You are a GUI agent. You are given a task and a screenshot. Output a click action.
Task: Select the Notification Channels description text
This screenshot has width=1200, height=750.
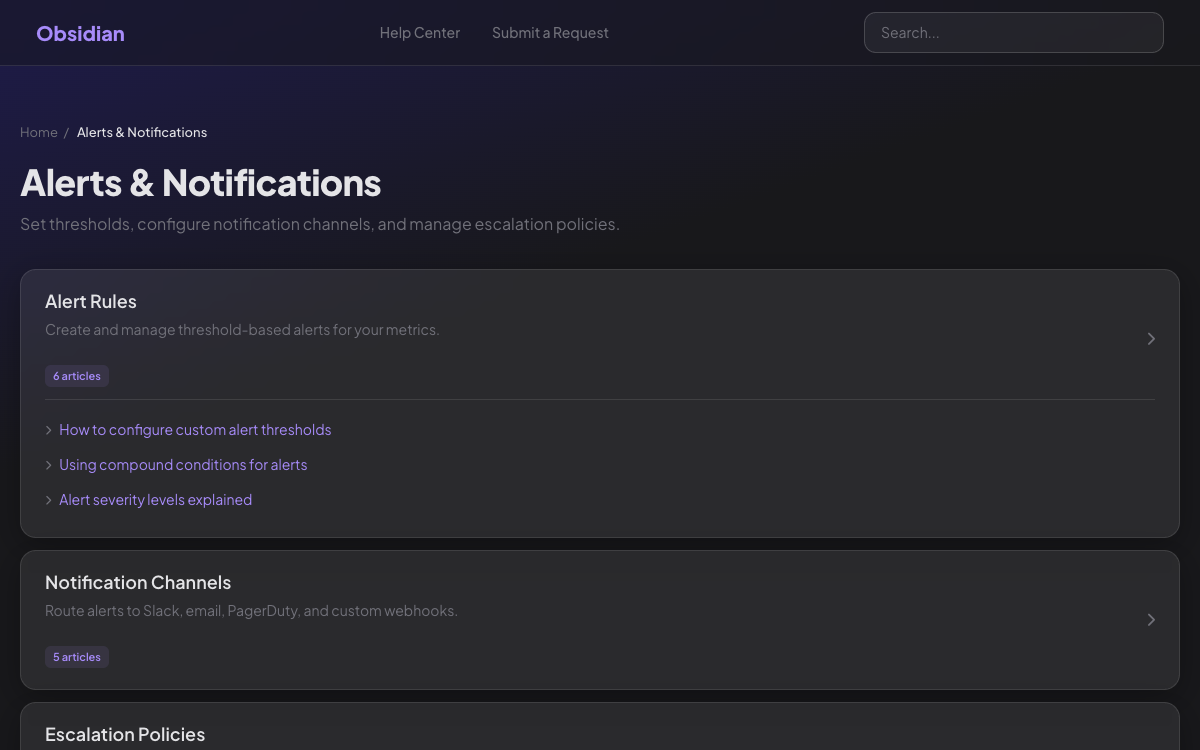tap(251, 611)
